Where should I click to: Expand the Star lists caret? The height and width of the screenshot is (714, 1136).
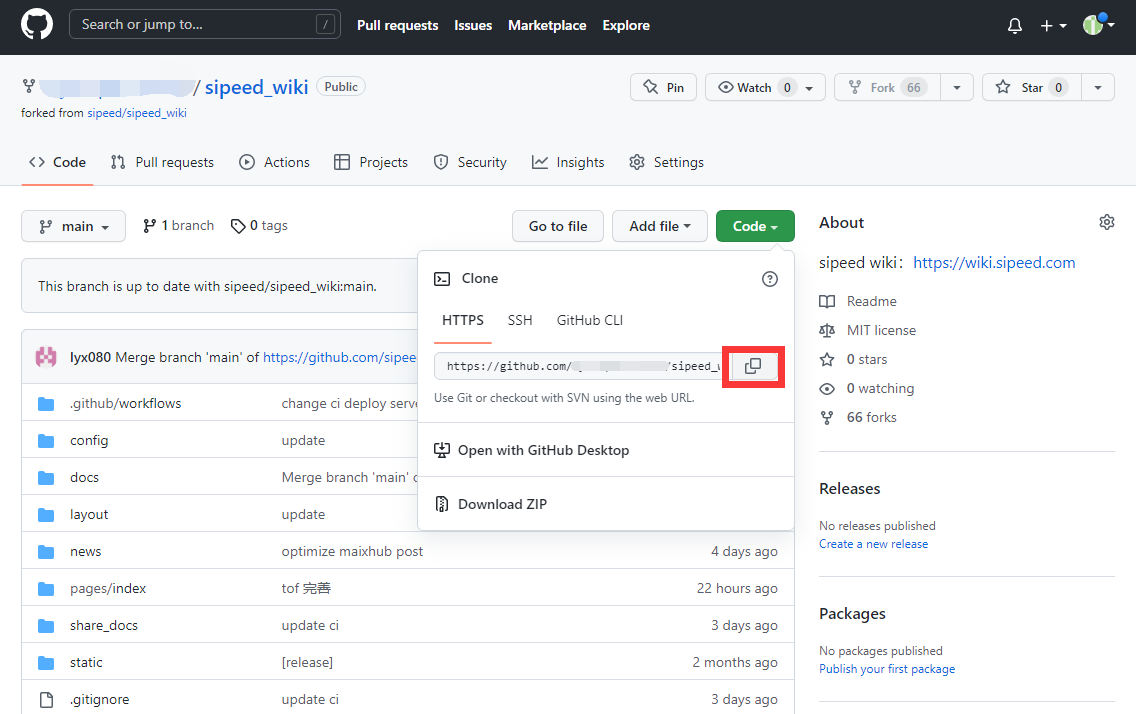[1098, 88]
